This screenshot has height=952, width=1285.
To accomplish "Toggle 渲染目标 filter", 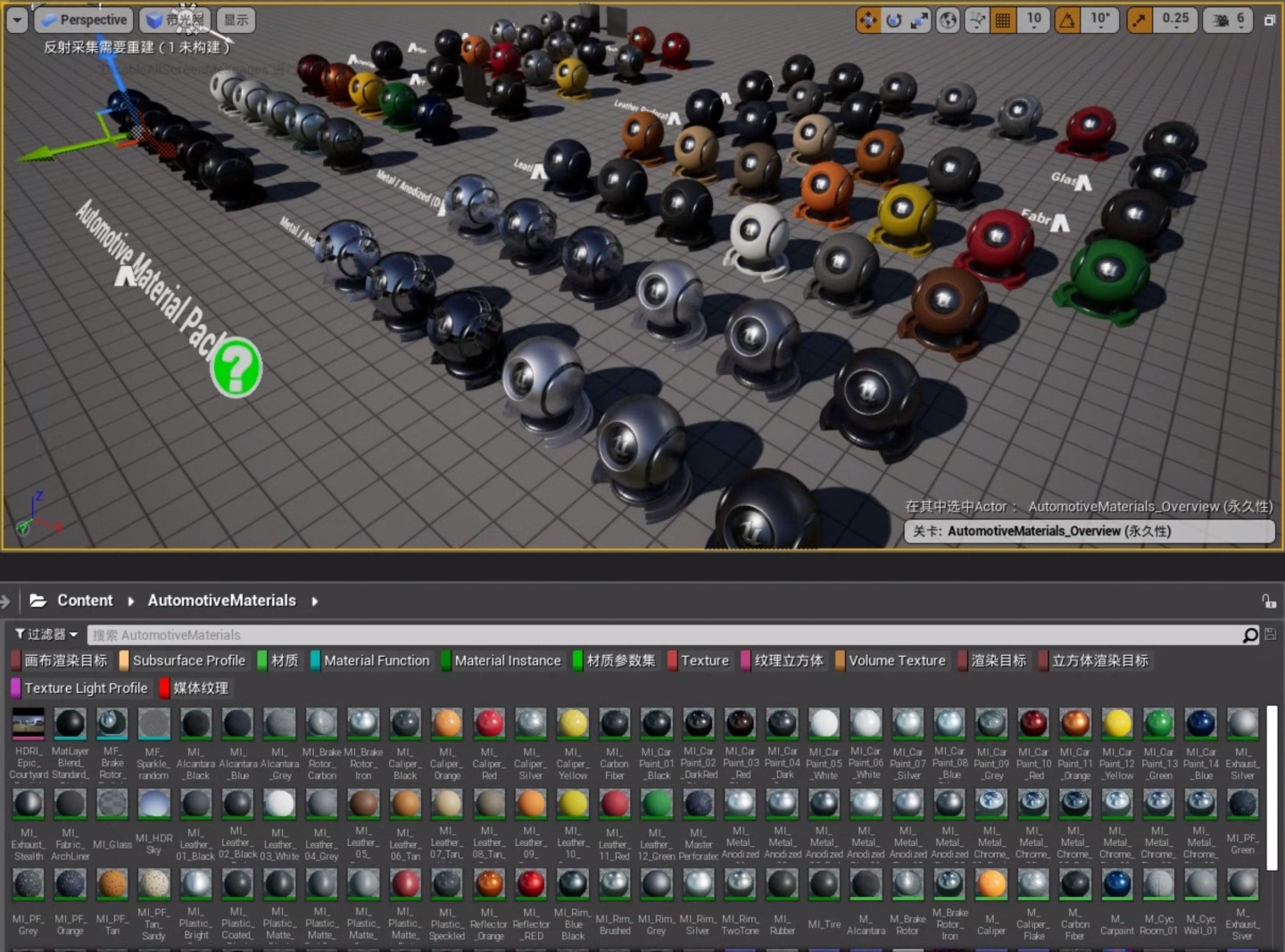I will pyautogui.click(x=992, y=660).
